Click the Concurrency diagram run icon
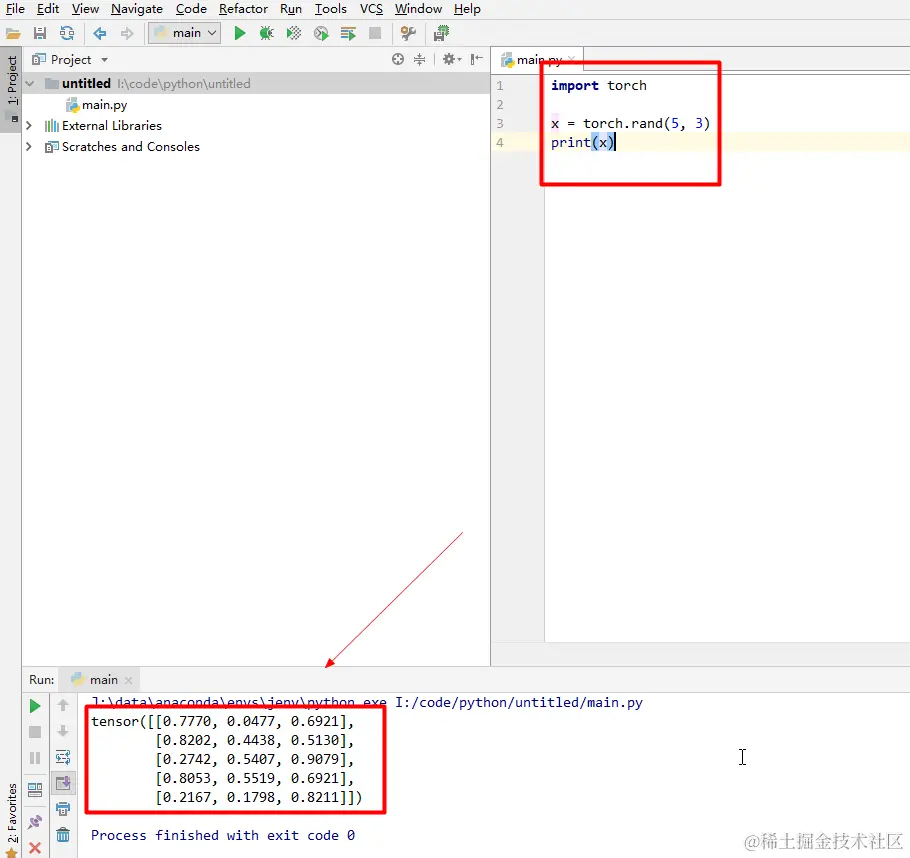 (x=348, y=34)
